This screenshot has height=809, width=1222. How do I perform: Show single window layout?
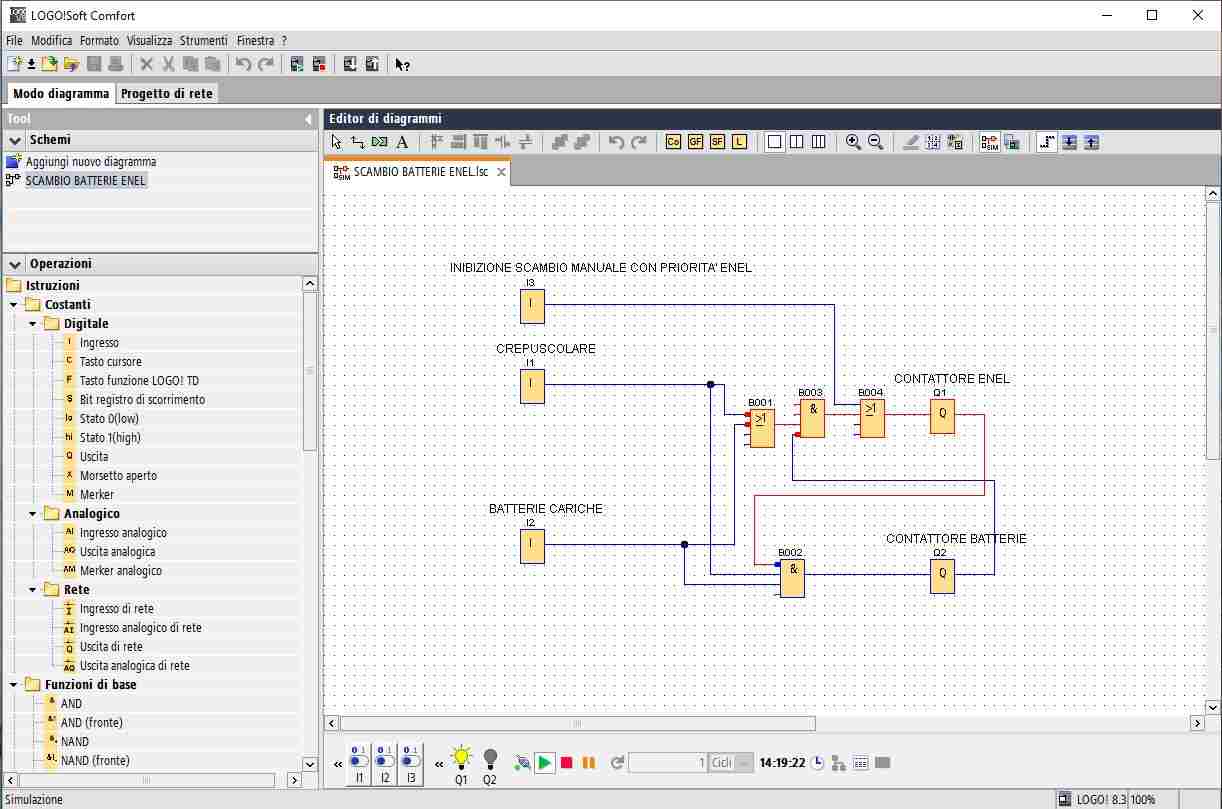[x=774, y=142]
